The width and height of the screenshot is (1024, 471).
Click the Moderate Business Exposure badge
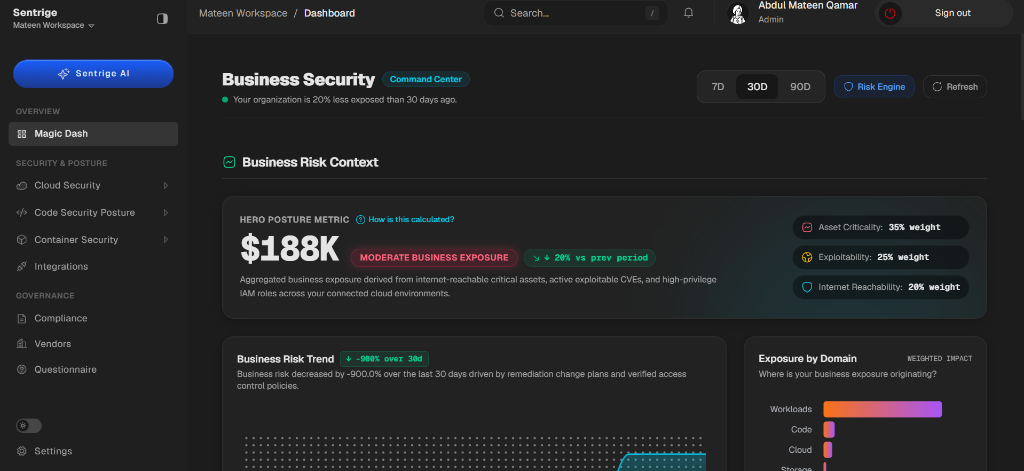coord(434,257)
